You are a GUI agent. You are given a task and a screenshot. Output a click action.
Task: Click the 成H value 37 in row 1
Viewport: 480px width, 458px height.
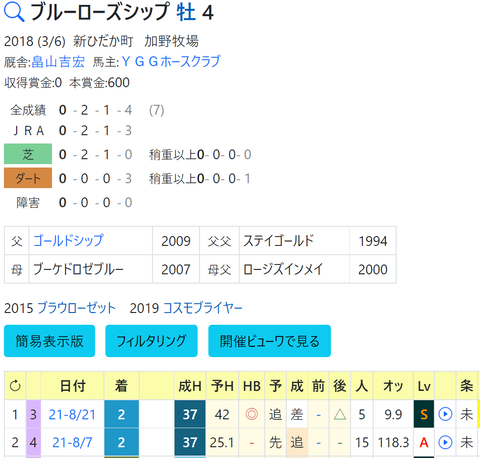click(x=190, y=414)
